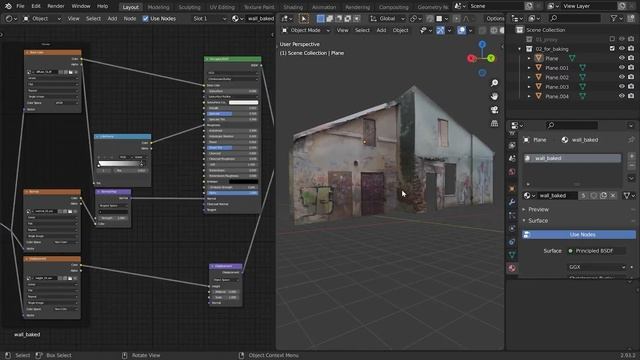Open the Window menu

(x=81, y=6)
